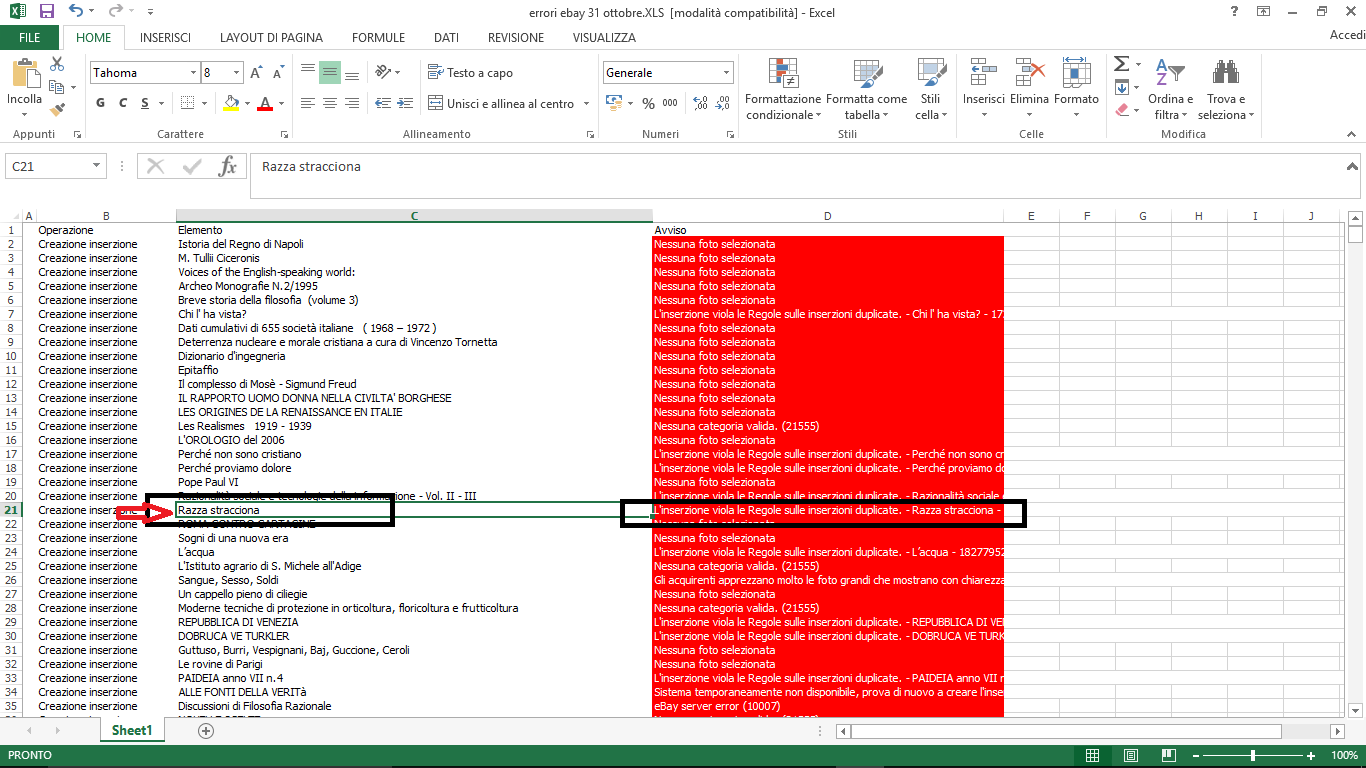Undo the last action
Screen dimensions: 1366x768
(x=76, y=12)
